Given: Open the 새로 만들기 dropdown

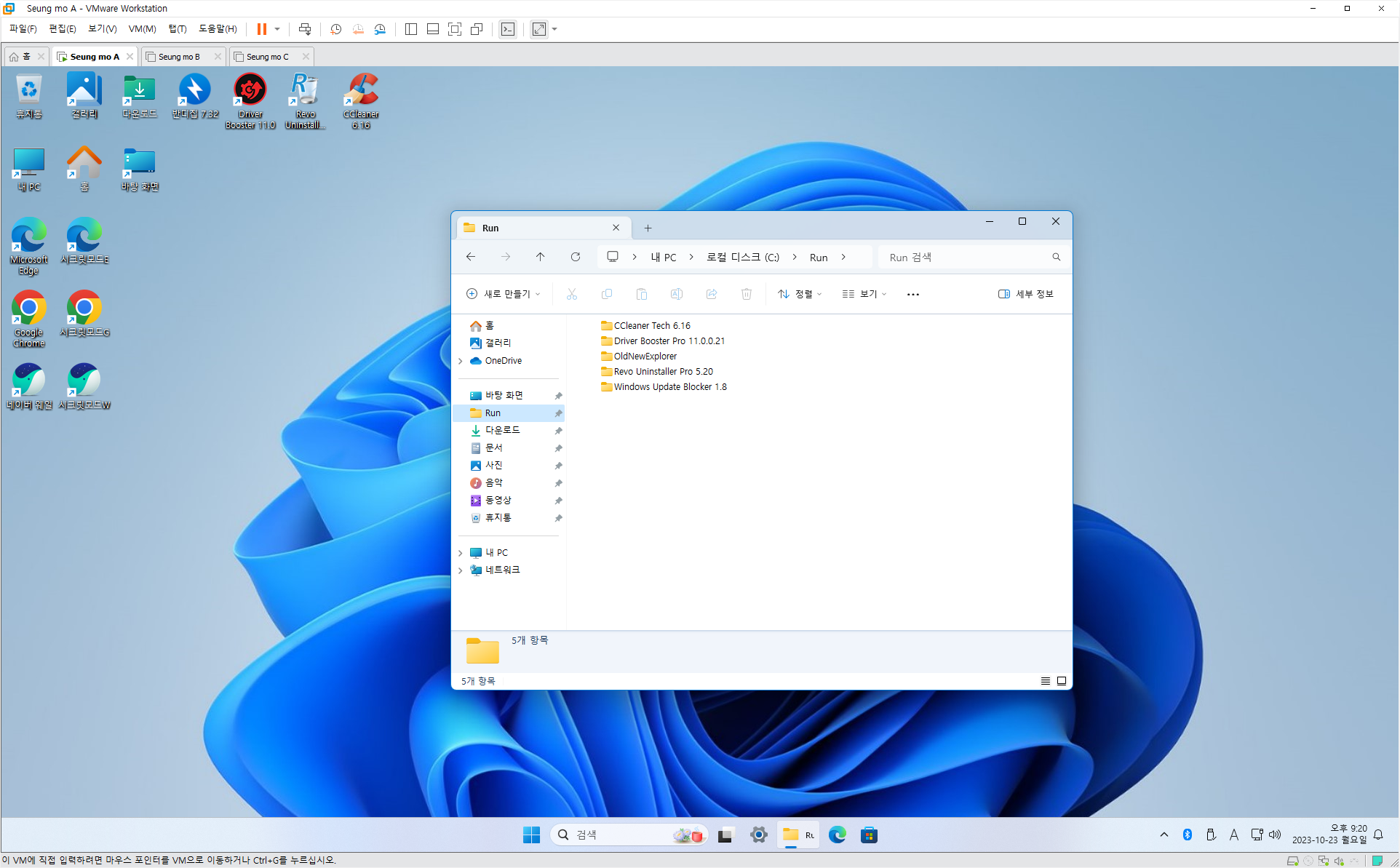Looking at the screenshot, I should (x=503, y=294).
